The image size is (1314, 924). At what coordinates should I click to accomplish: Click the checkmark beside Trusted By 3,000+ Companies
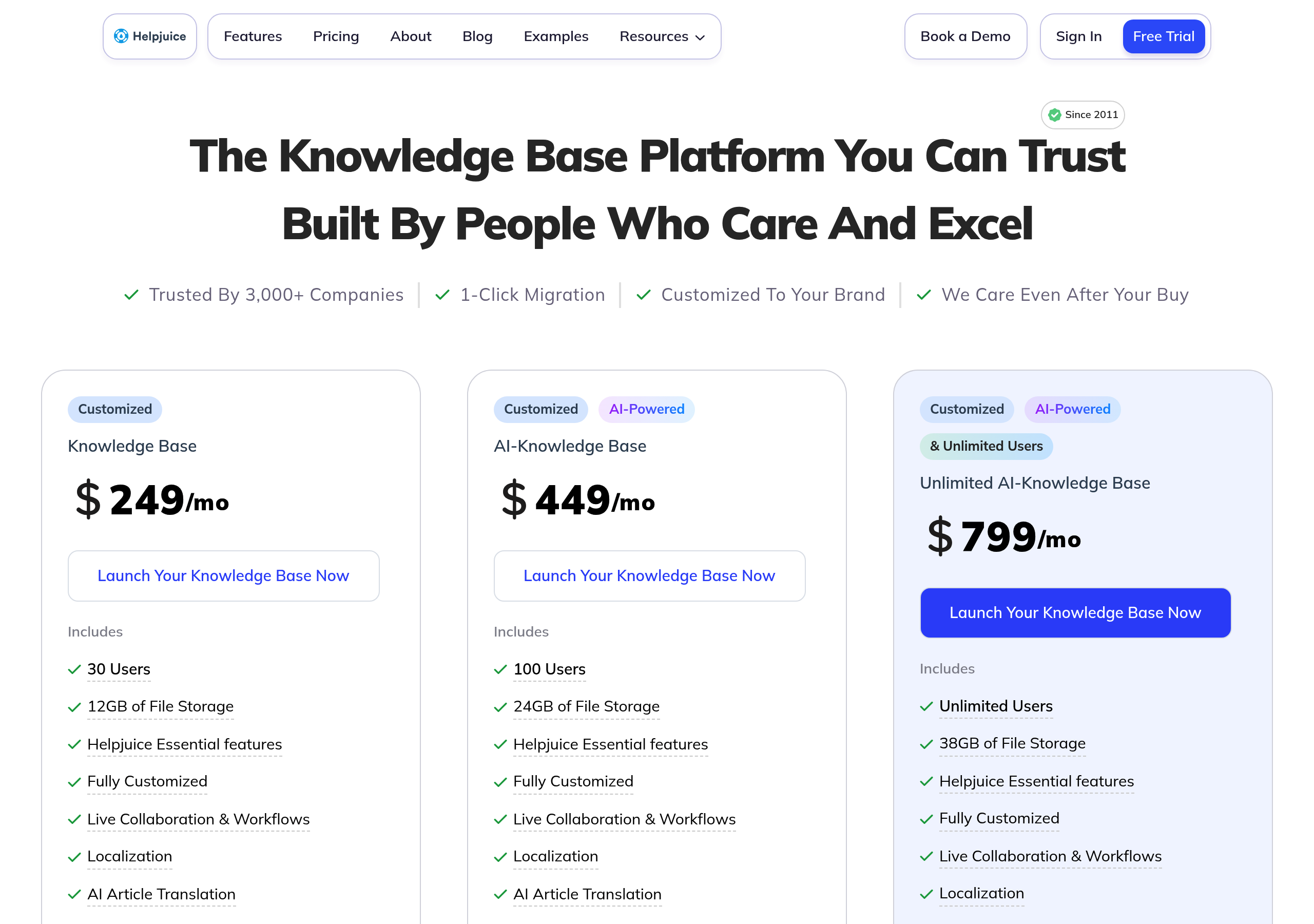point(130,294)
